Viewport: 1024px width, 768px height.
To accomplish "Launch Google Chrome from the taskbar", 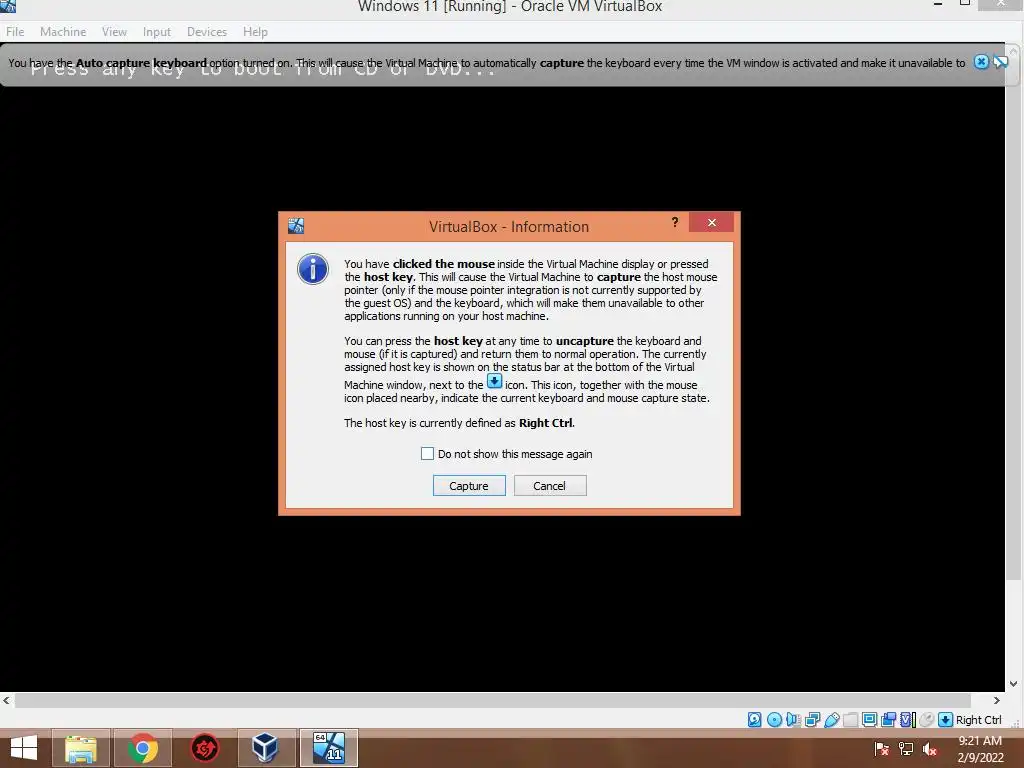I will pos(142,748).
